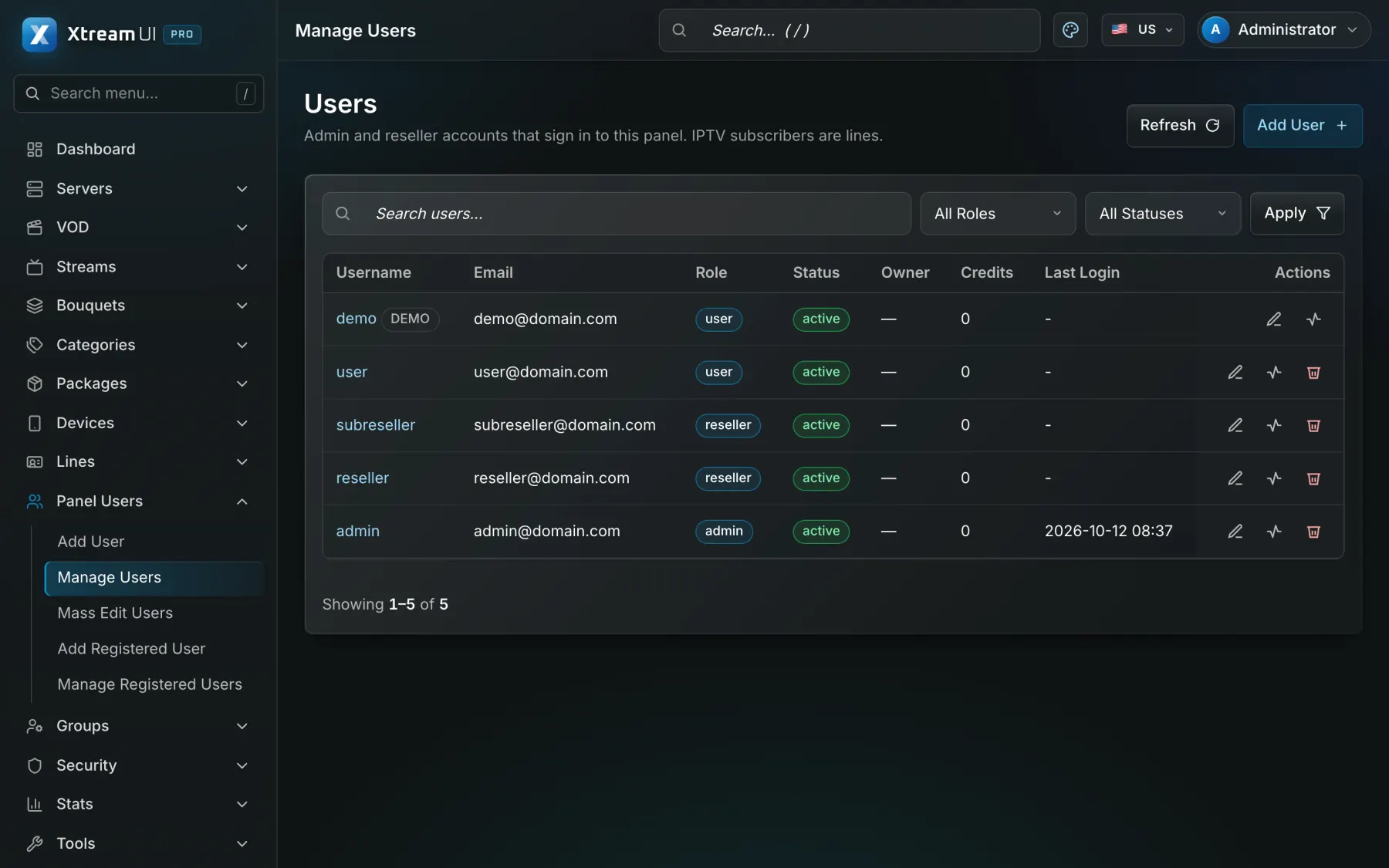Edit reseller@domain.com via pencil icon
1389x868 pixels.
pos(1235,478)
